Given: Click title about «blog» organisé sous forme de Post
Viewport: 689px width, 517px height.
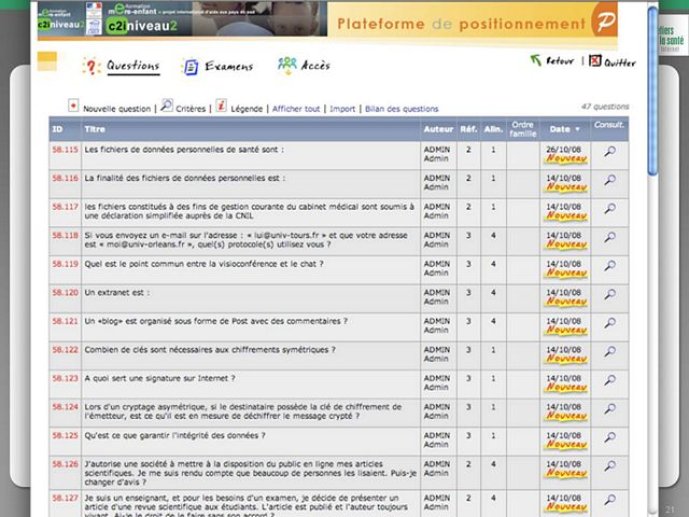Looking at the screenshot, I should point(216,321).
